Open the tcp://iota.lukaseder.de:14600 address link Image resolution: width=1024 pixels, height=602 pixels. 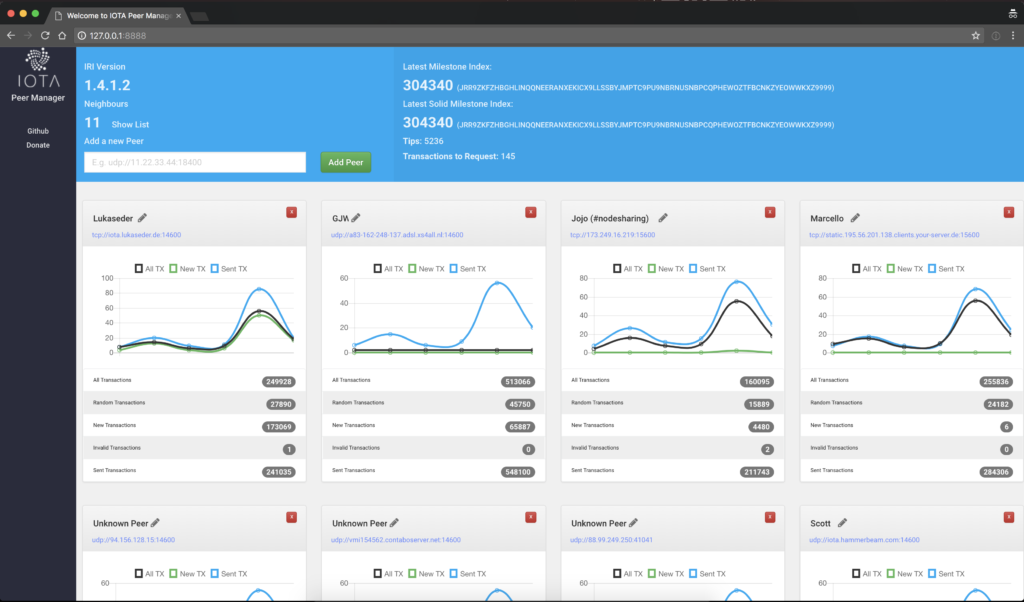tap(136, 235)
